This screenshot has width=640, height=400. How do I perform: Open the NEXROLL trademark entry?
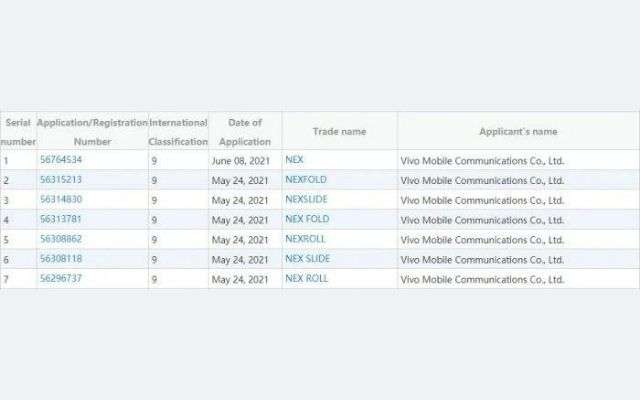coord(305,239)
